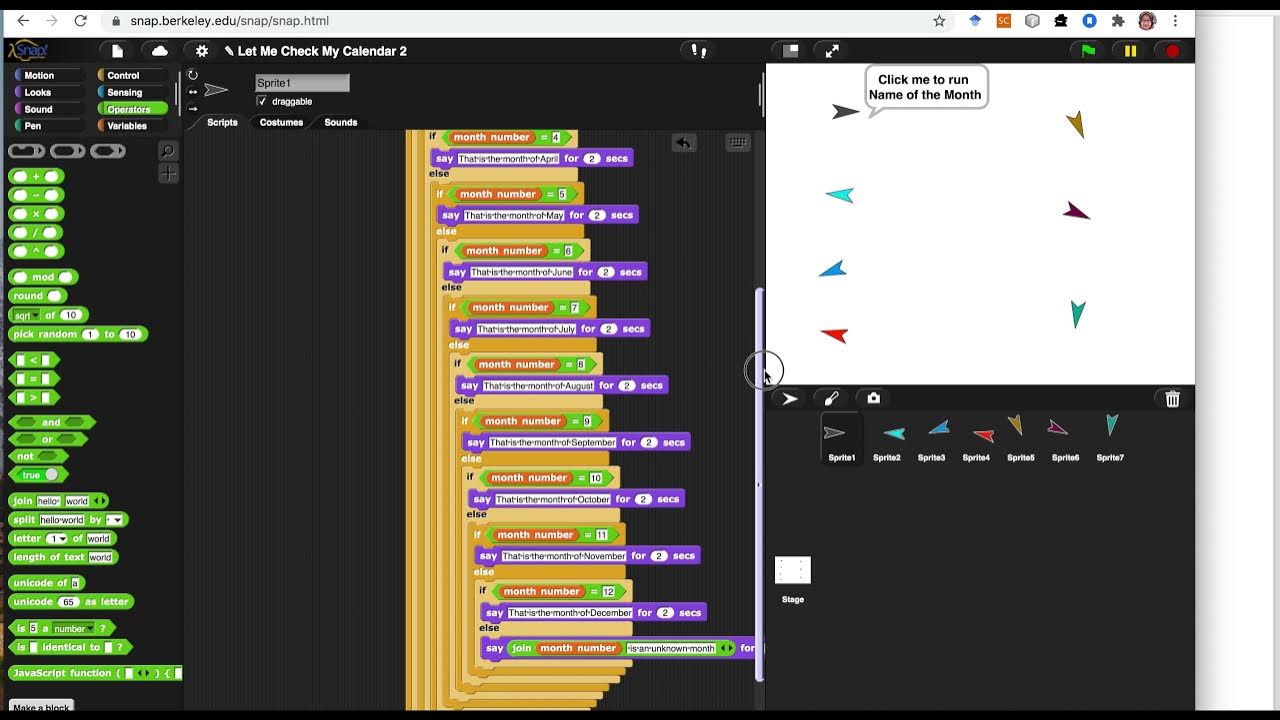Click the Make a block button
The width and height of the screenshot is (1280, 720).
41,708
